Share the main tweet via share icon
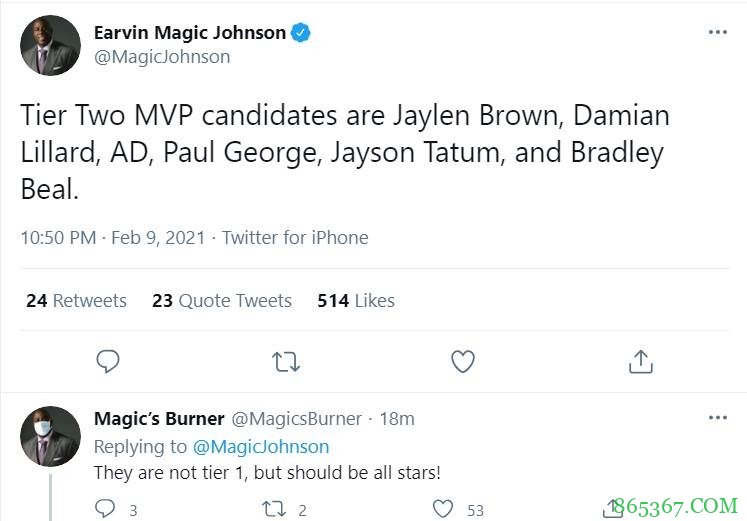Screen dimensions: 747x521 [640, 361]
